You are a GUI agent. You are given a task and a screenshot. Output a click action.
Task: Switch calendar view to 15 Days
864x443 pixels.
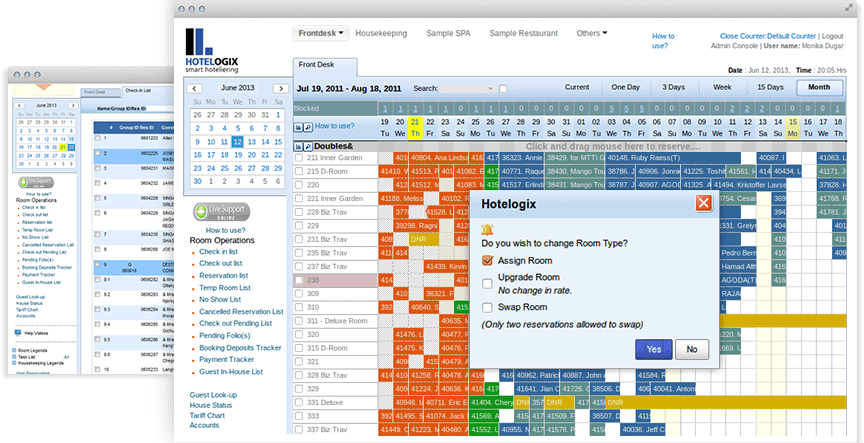[x=770, y=87]
